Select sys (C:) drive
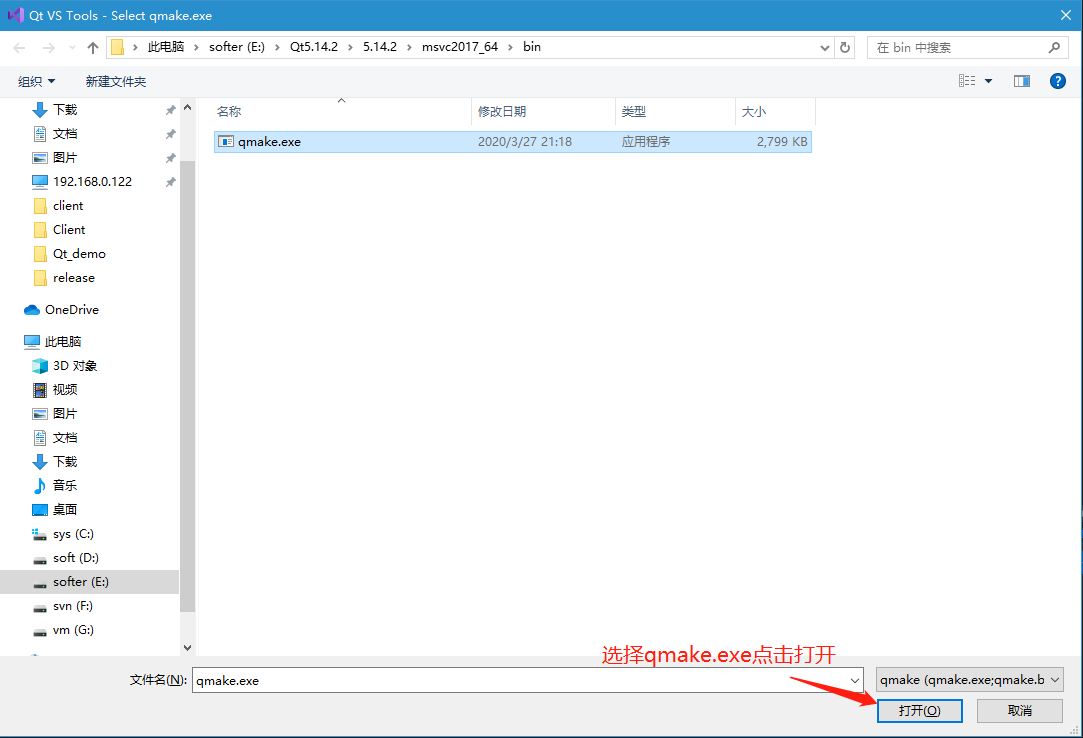This screenshot has width=1083, height=738. 73,534
